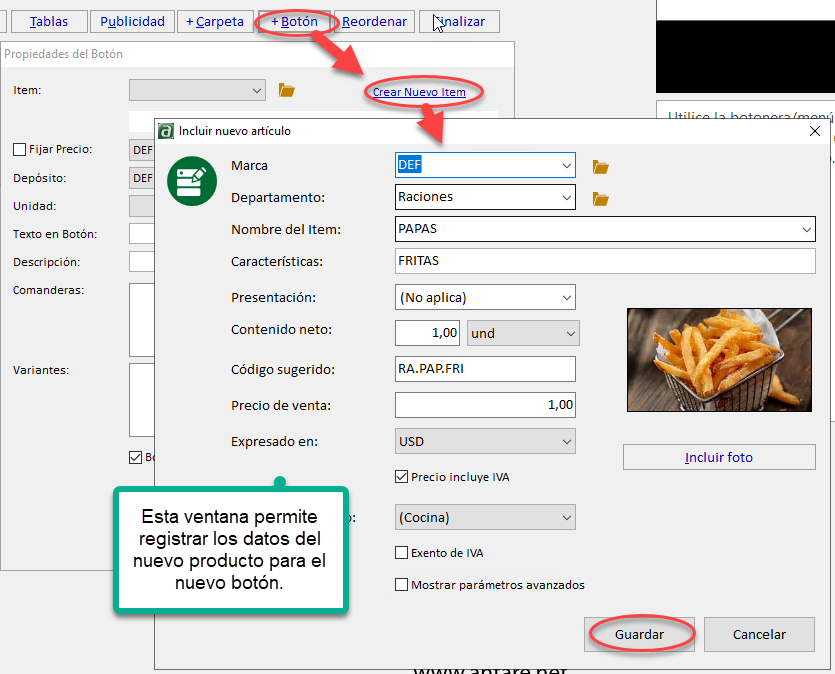The width and height of the screenshot is (835, 674).
Task: Click the folder icon next to Marca
Action: pyautogui.click(x=600, y=167)
